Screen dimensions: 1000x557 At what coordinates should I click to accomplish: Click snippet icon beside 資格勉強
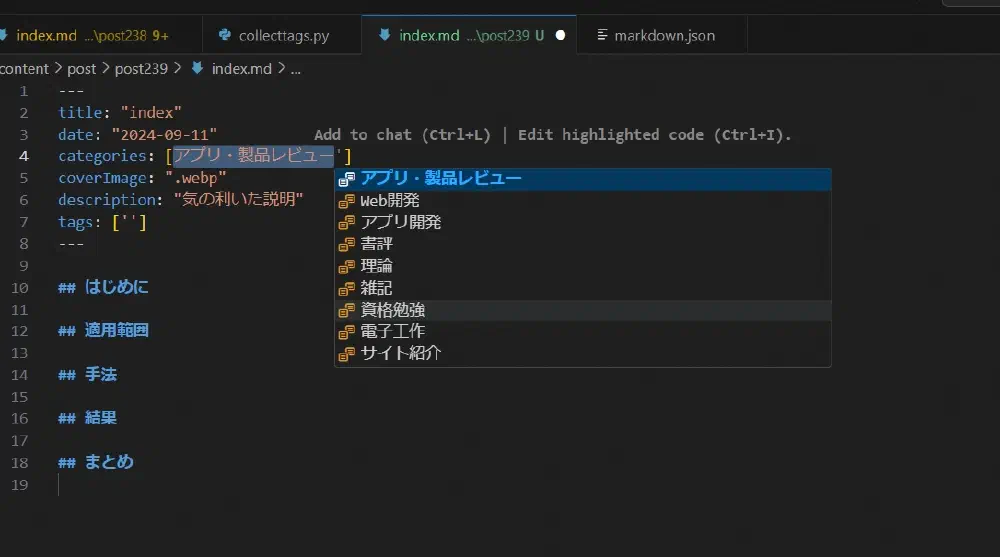346,310
